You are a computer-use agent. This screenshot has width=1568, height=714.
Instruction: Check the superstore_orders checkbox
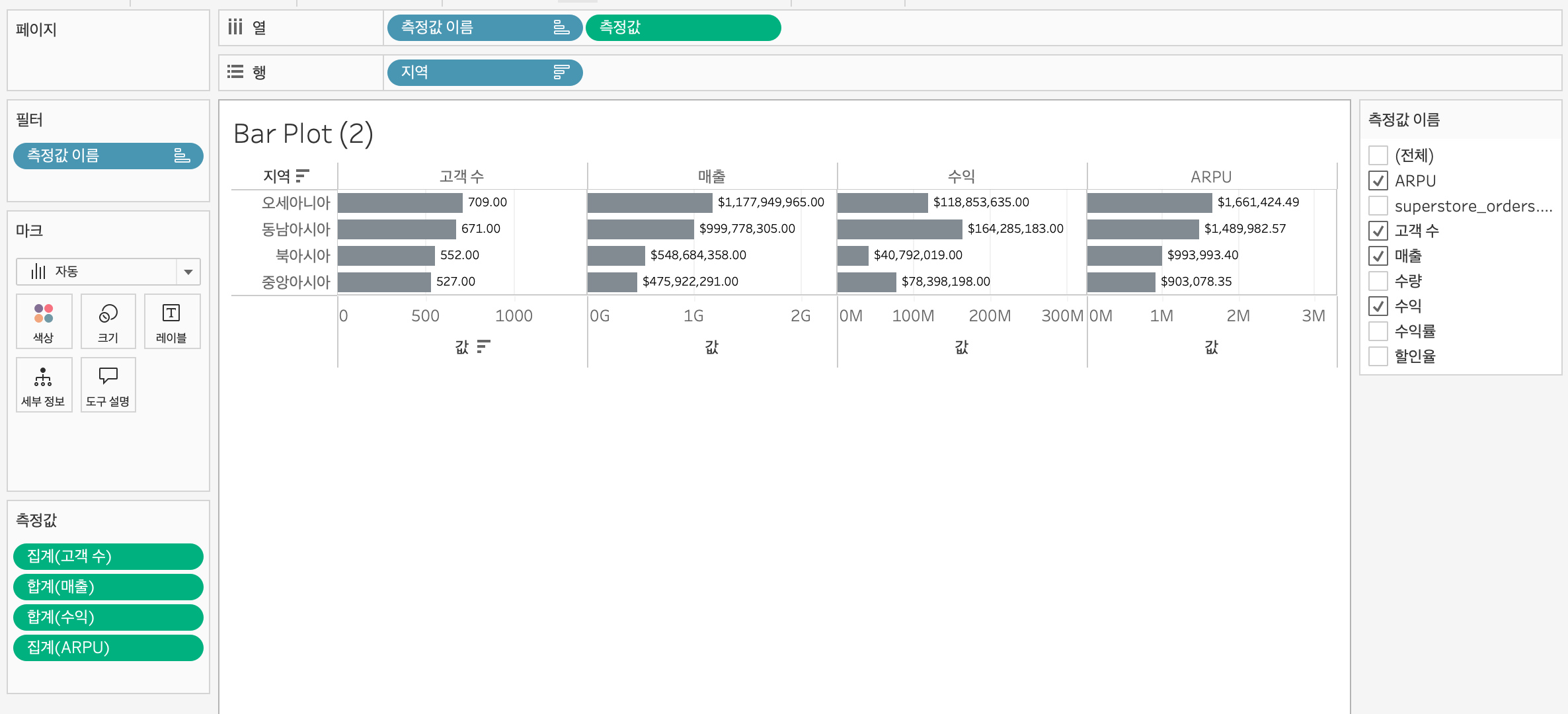click(x=1378, y=206)
